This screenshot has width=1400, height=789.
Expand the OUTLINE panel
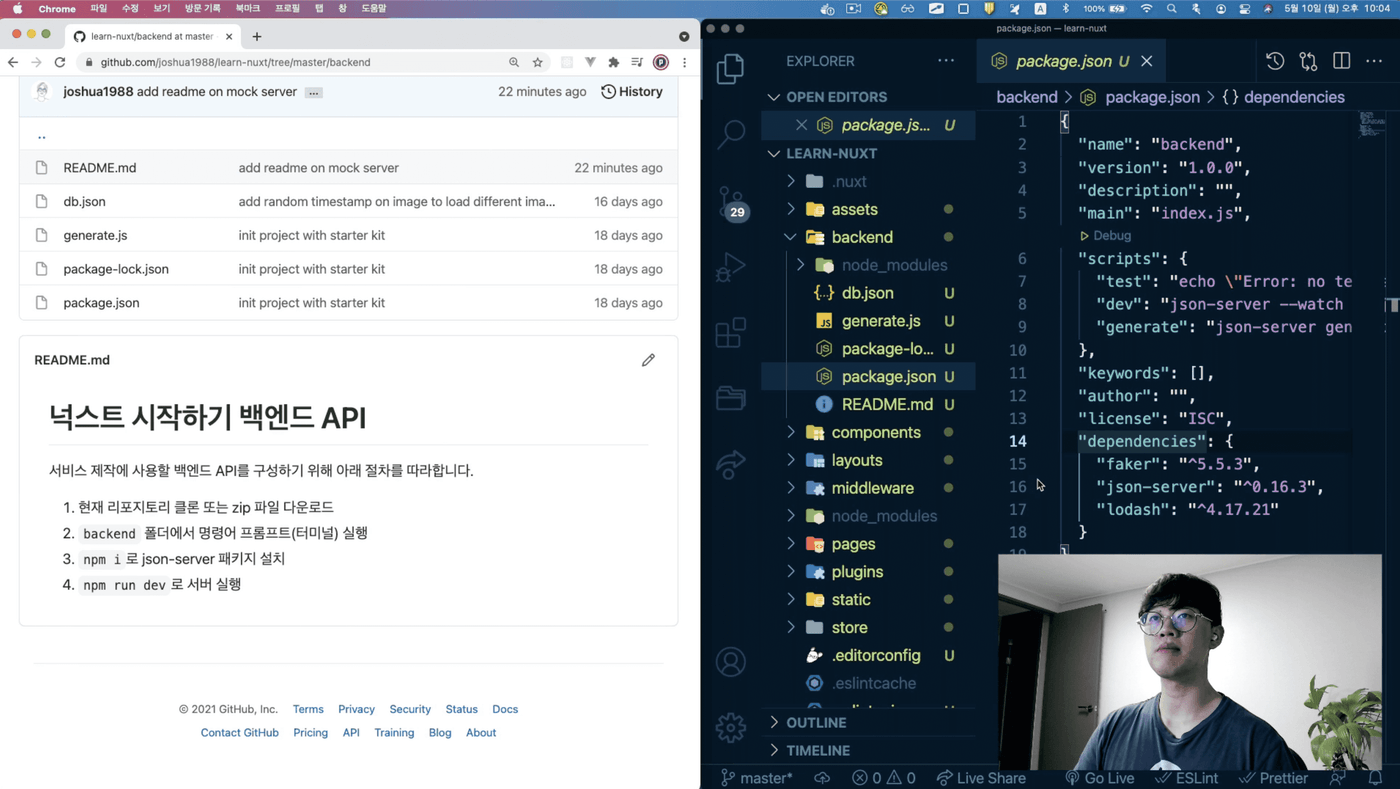774,722
